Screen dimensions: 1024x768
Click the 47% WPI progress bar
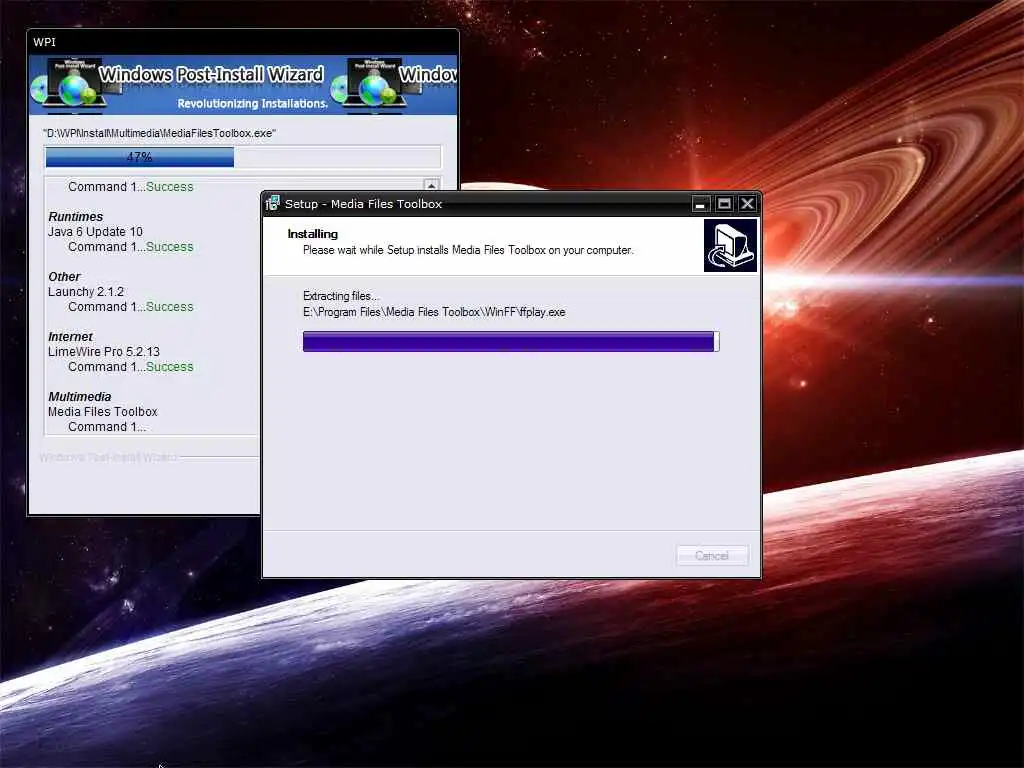(x=243, y=157)
